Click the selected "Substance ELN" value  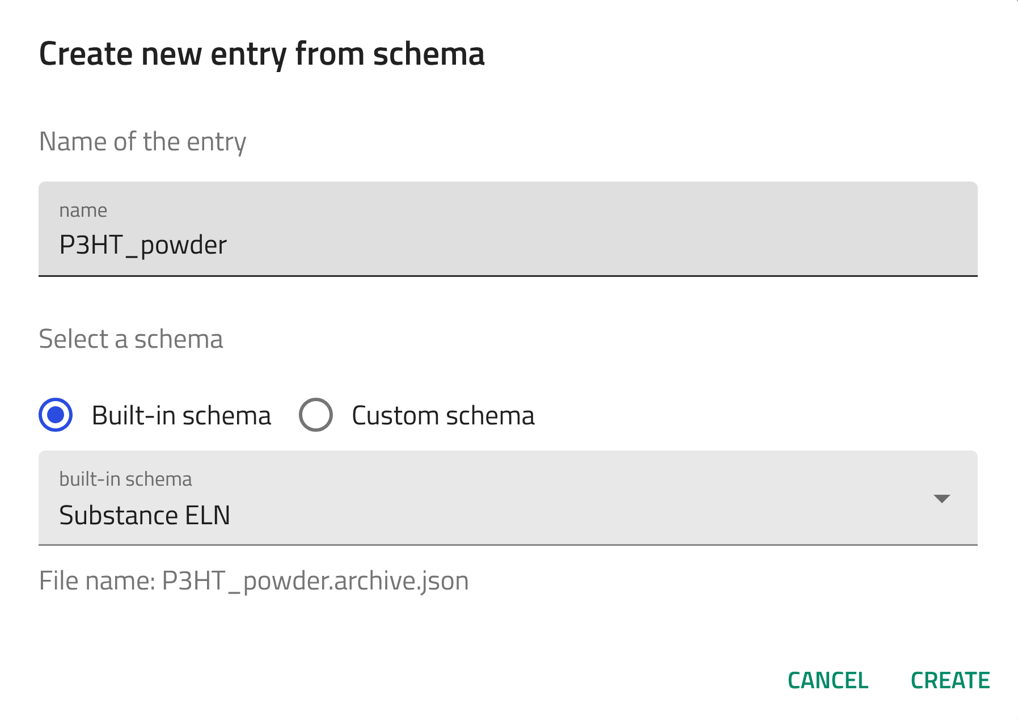[x=145, y=515]
